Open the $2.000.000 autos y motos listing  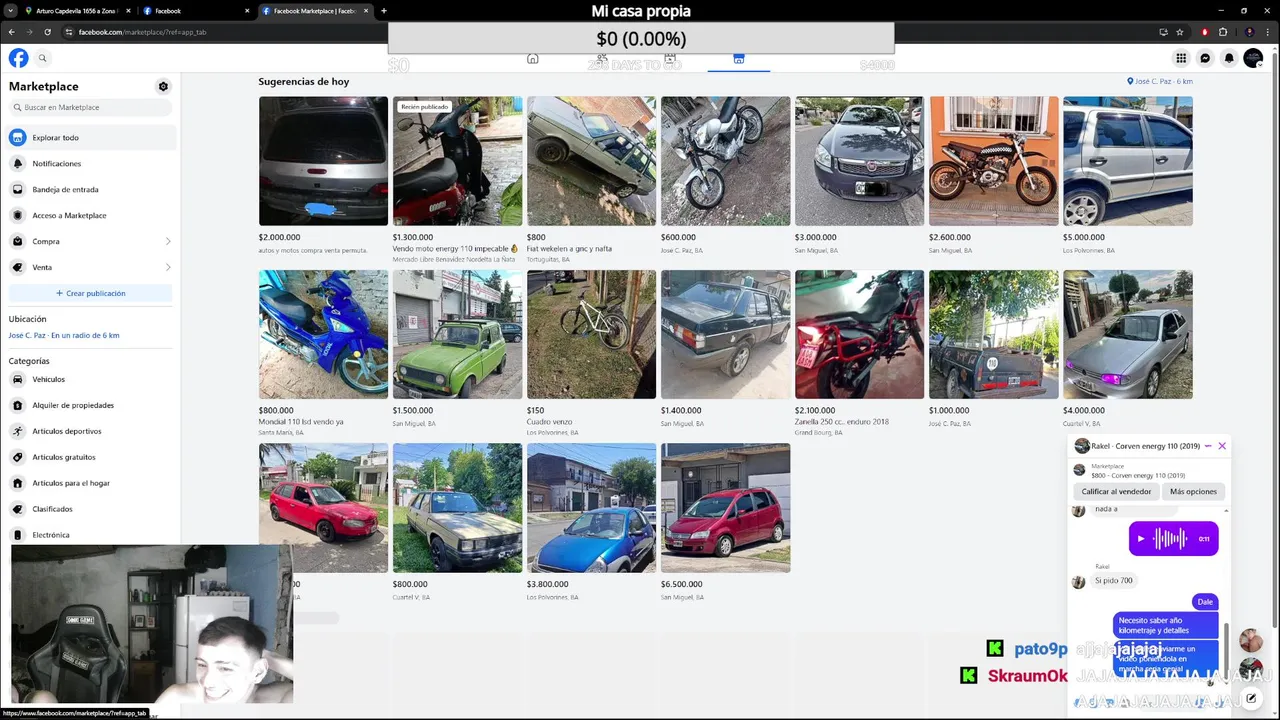[x=323, y=161]
